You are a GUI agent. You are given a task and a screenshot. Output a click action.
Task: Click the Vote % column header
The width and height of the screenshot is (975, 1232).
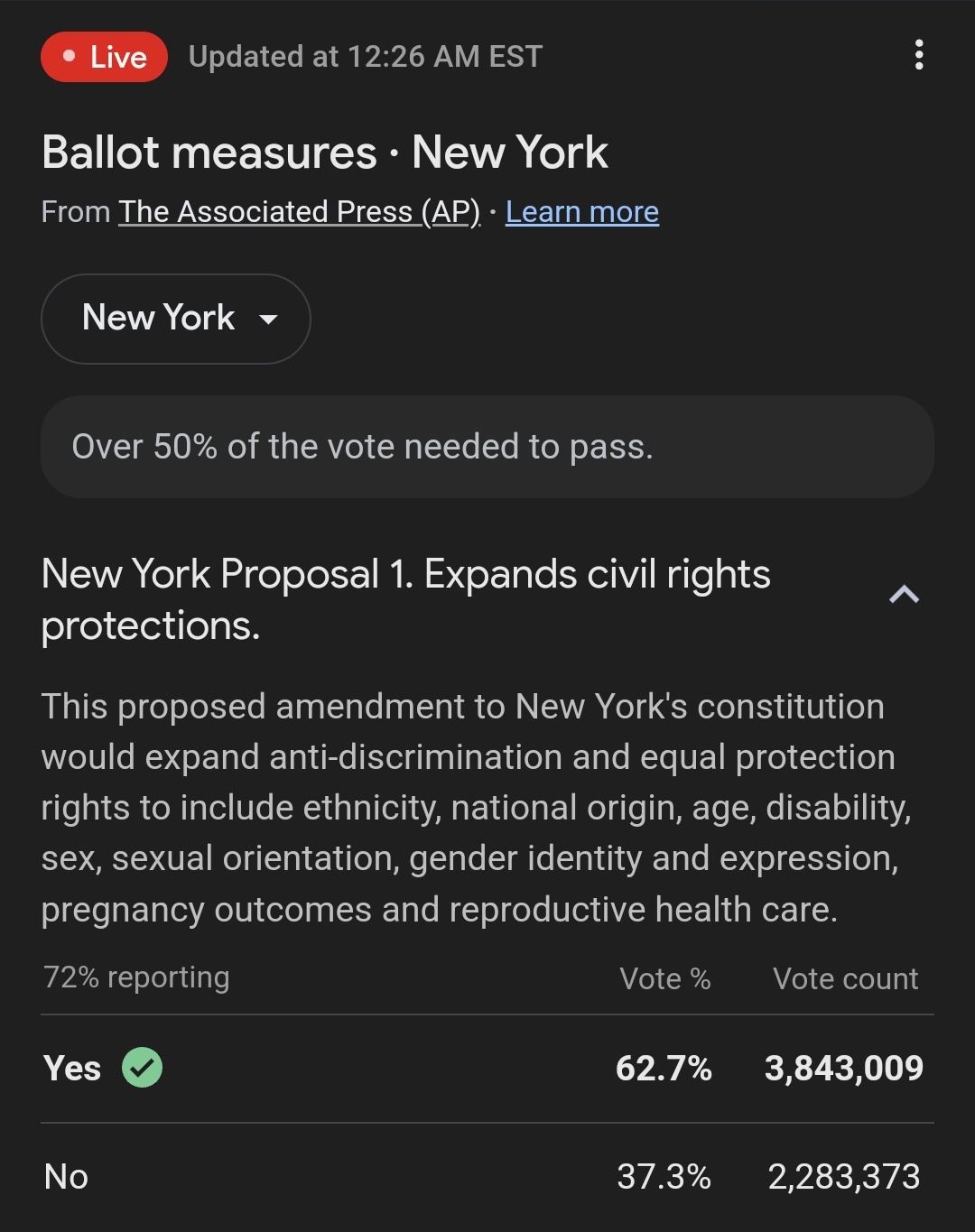click(x=665, y=978)
